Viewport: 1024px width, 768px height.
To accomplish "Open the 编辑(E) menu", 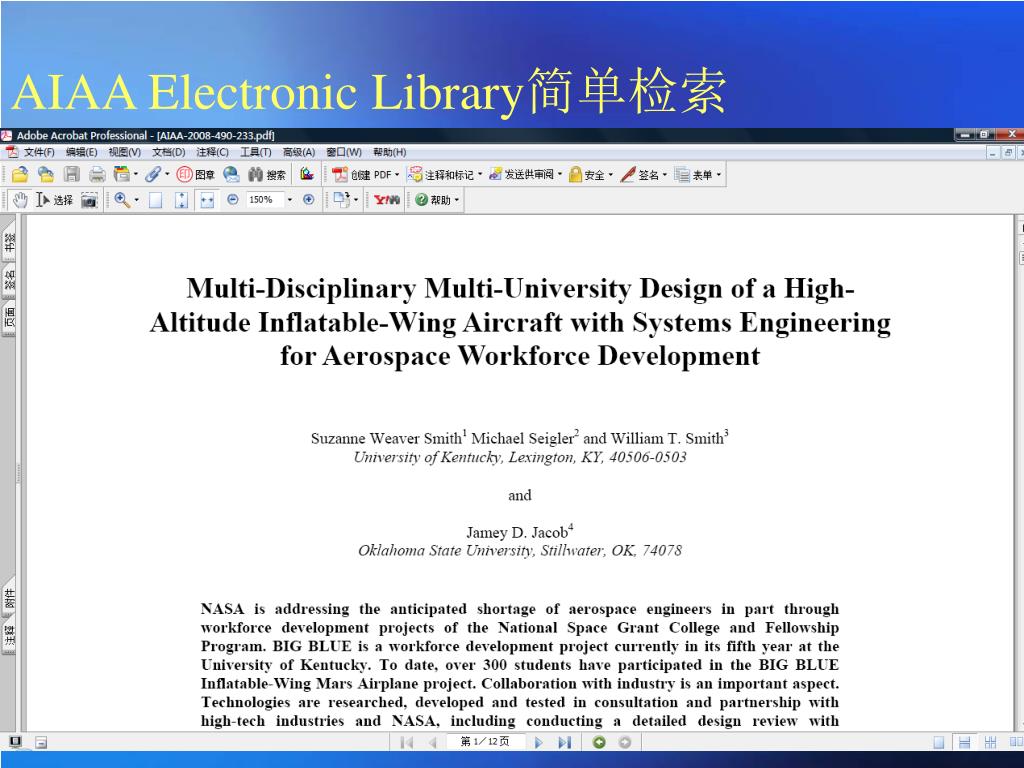I will point(82,152).
